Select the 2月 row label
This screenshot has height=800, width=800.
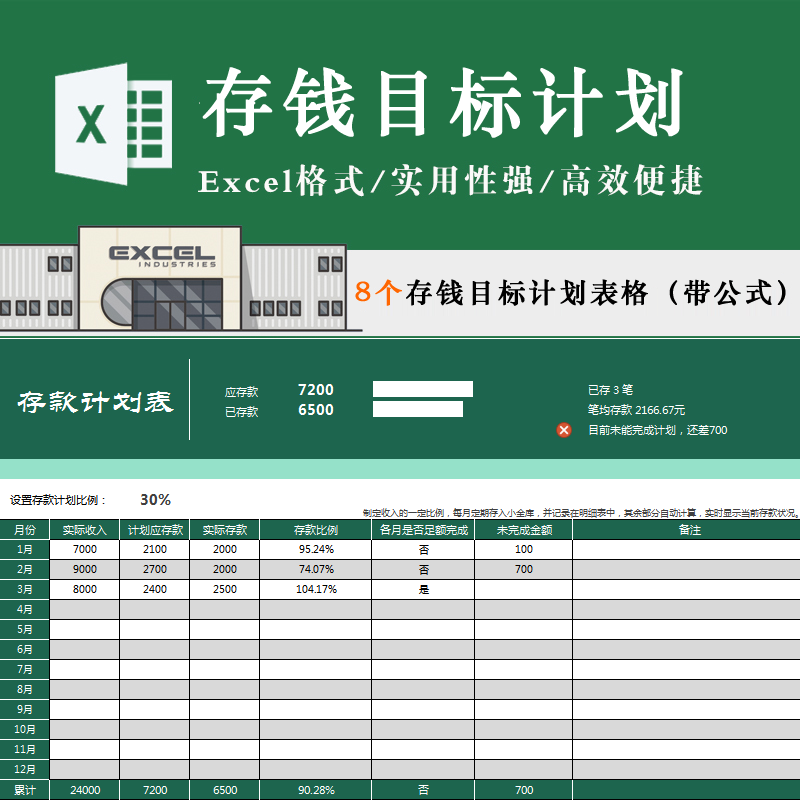(x=24, y=569)
